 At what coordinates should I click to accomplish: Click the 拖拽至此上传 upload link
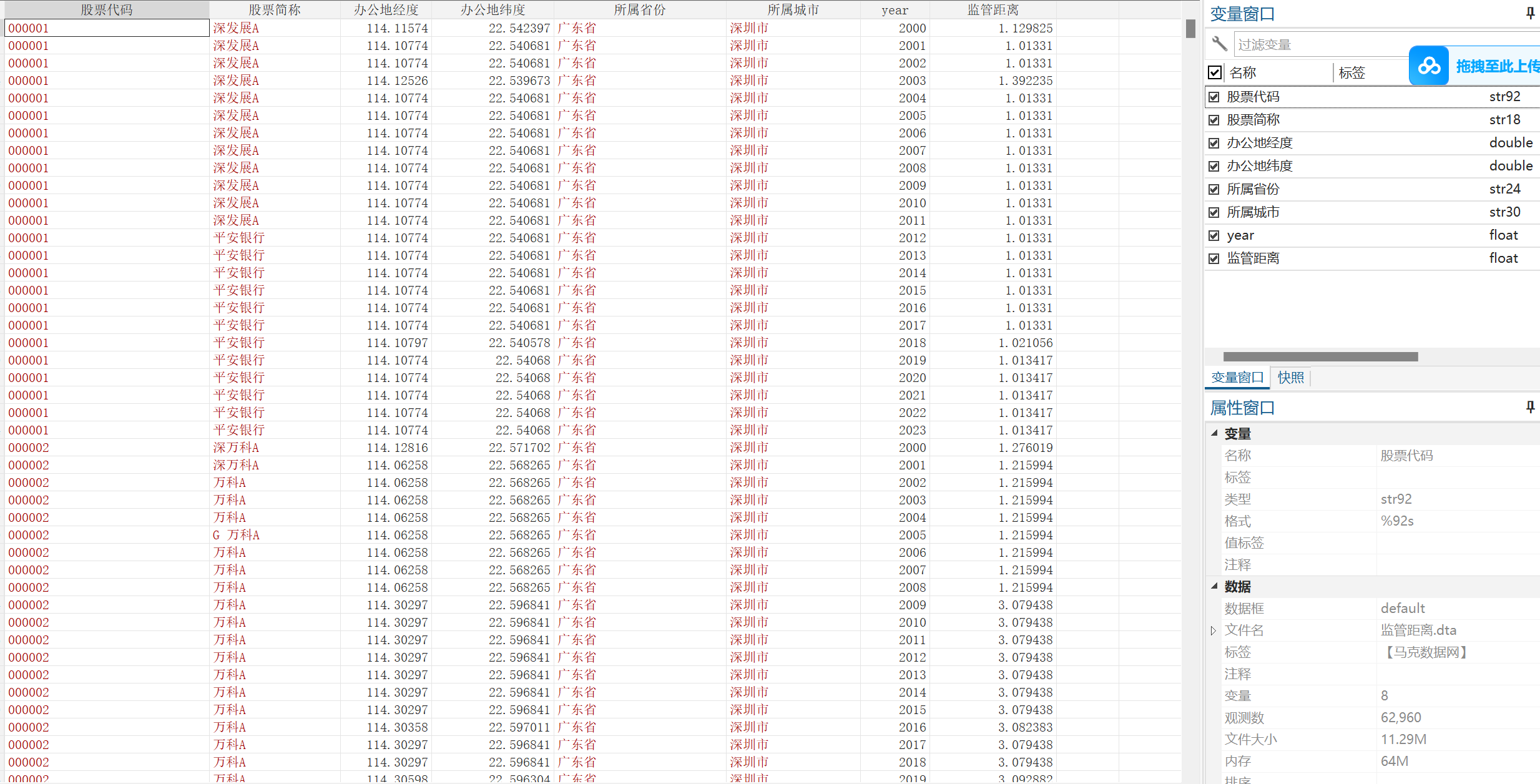coord(1497,66)
